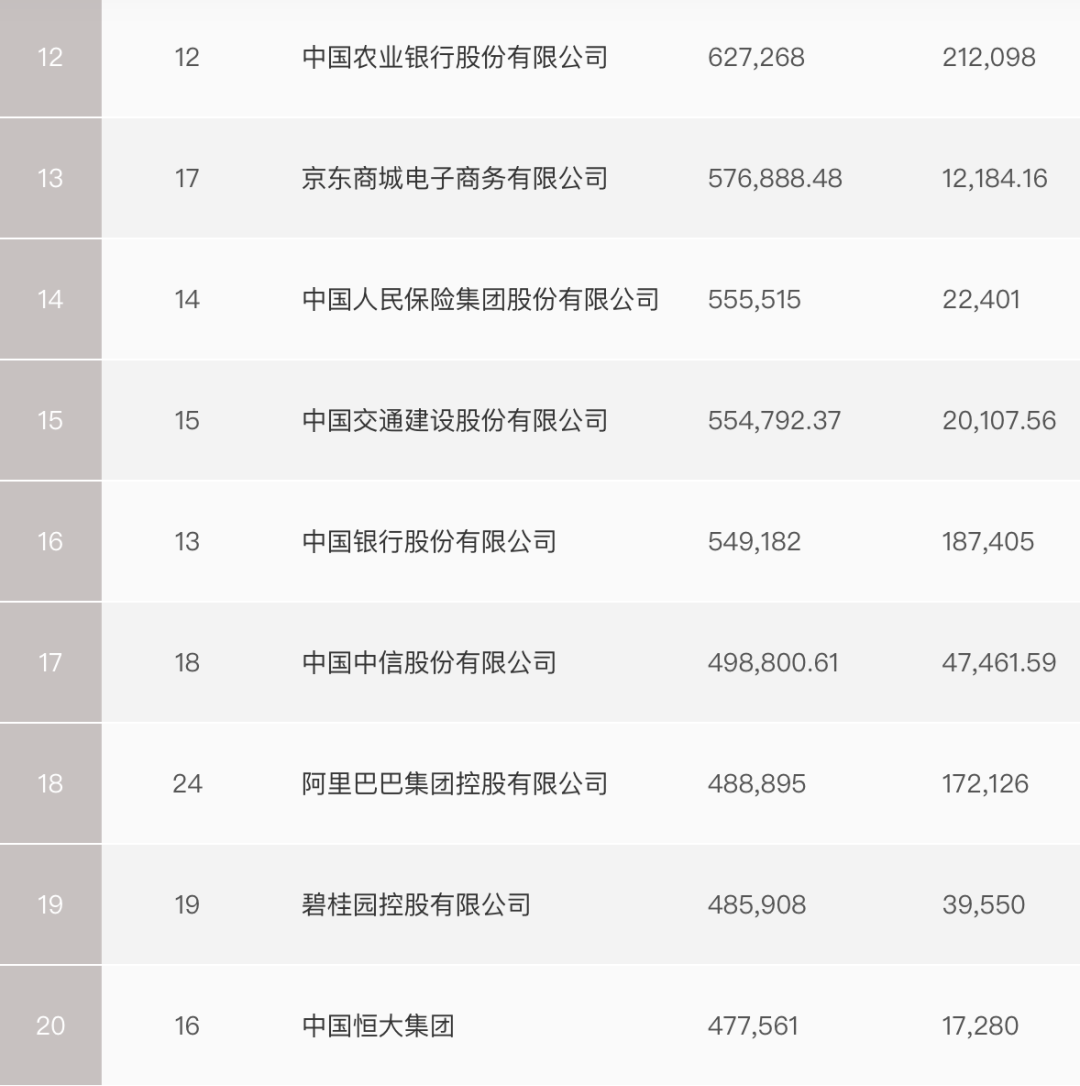Open 中国恒大集团 entry
Screen dimensions: 1080x1086
point(378,1026)
